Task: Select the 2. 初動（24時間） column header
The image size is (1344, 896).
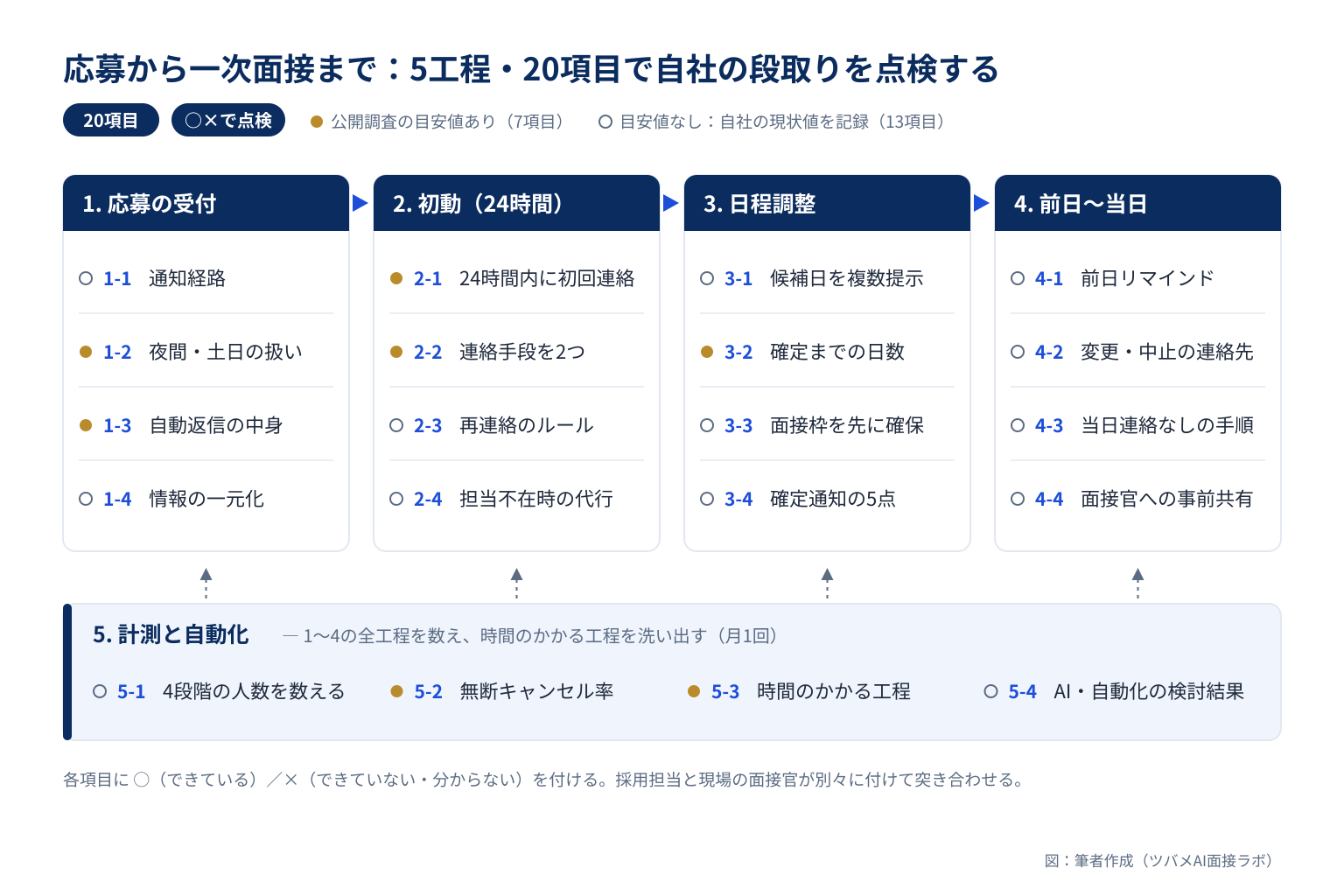Action: [516, 203]
